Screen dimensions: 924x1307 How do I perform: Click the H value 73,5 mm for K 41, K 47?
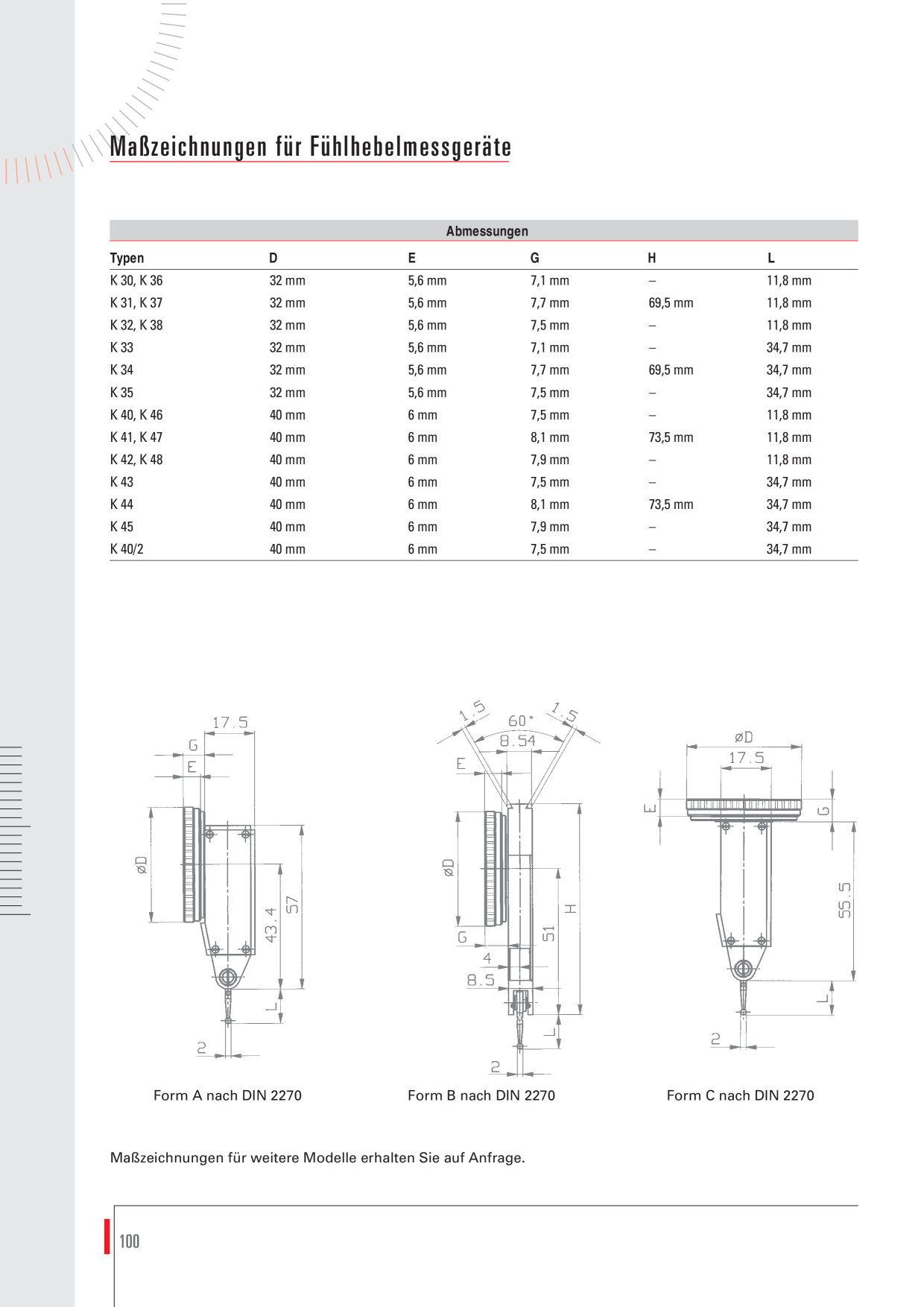click(x=671, y=437)
